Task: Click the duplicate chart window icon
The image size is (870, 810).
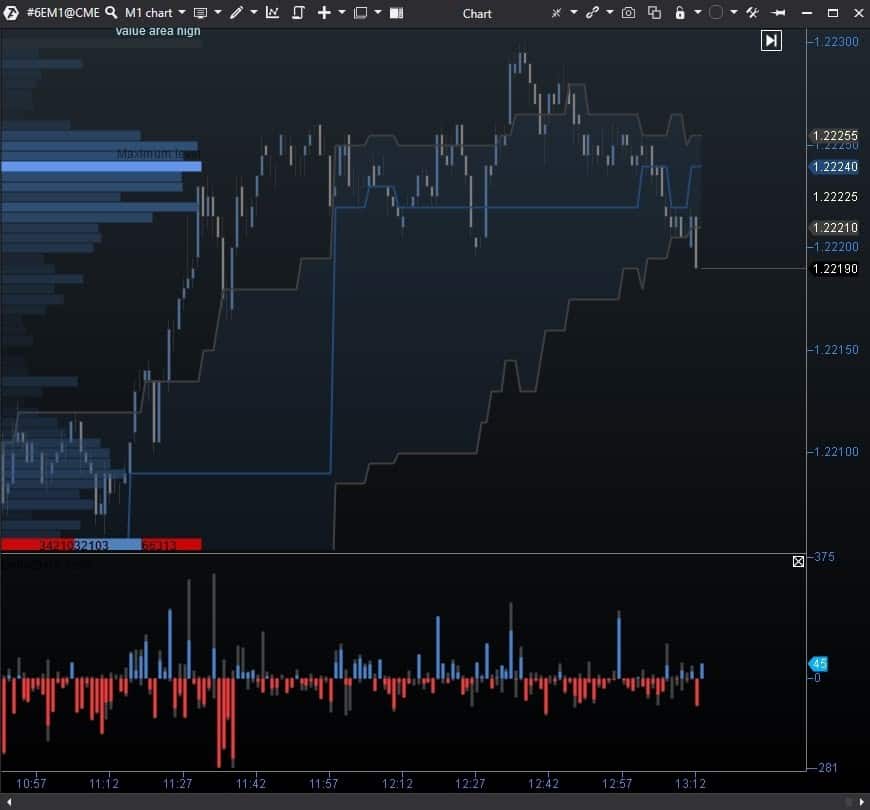Action: 654,13
